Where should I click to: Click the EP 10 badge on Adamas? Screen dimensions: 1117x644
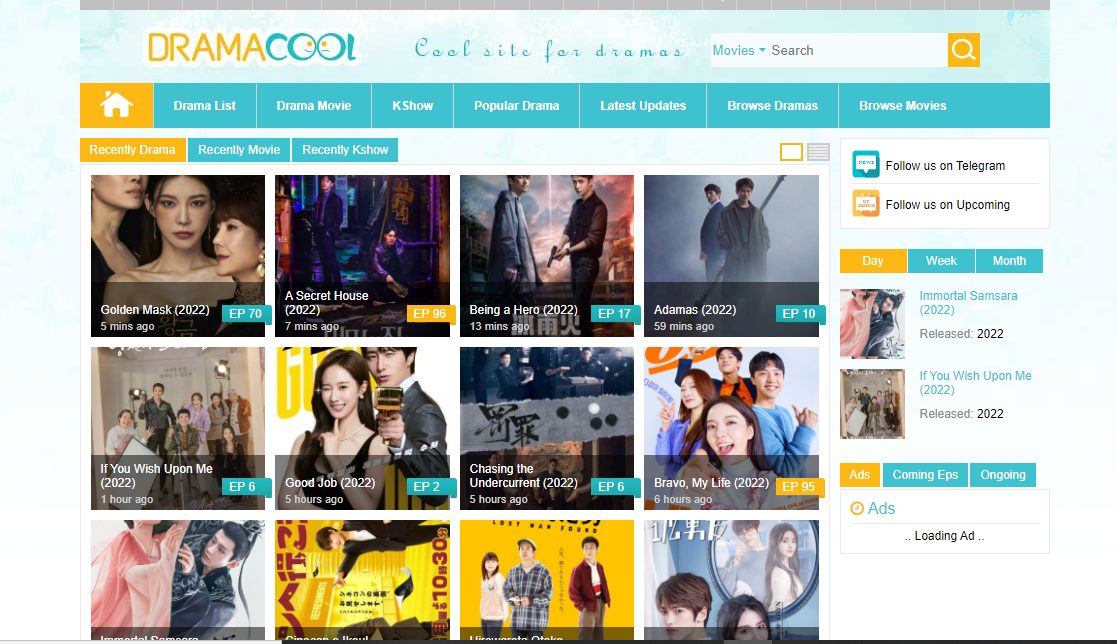tap(799, 313)
